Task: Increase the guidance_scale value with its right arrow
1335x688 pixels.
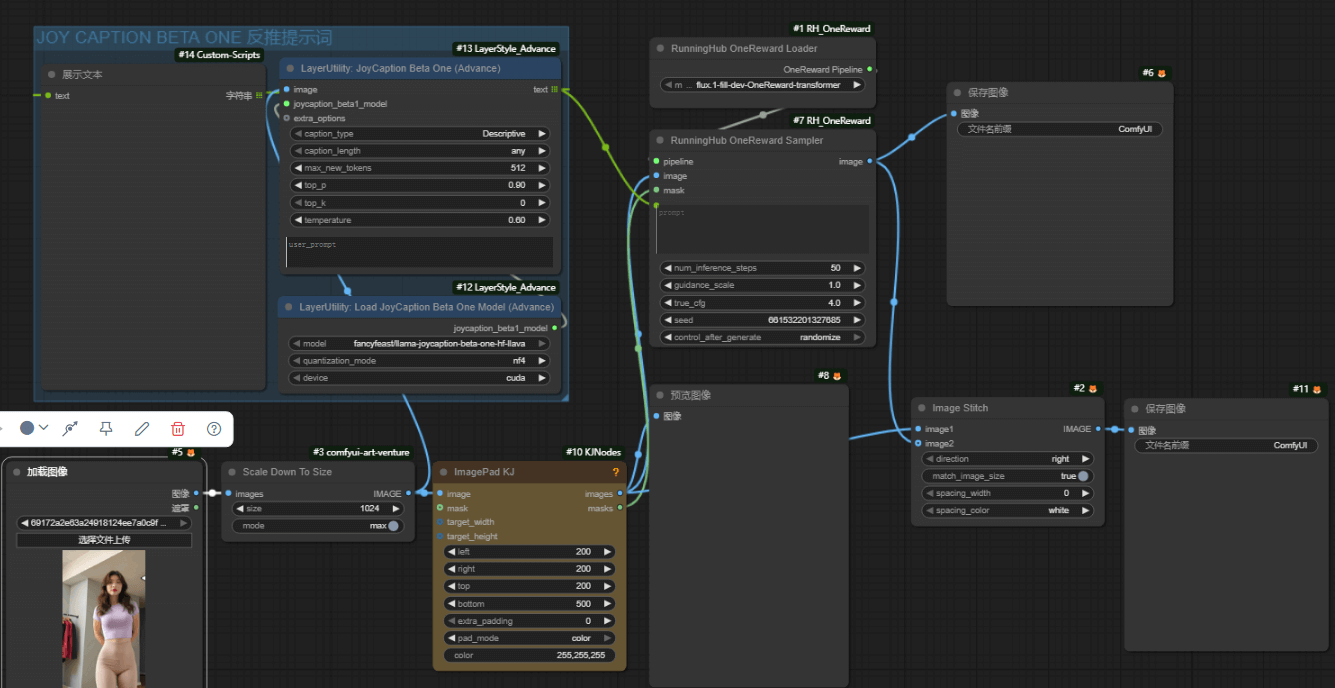Action: click(x=856, y=285)
